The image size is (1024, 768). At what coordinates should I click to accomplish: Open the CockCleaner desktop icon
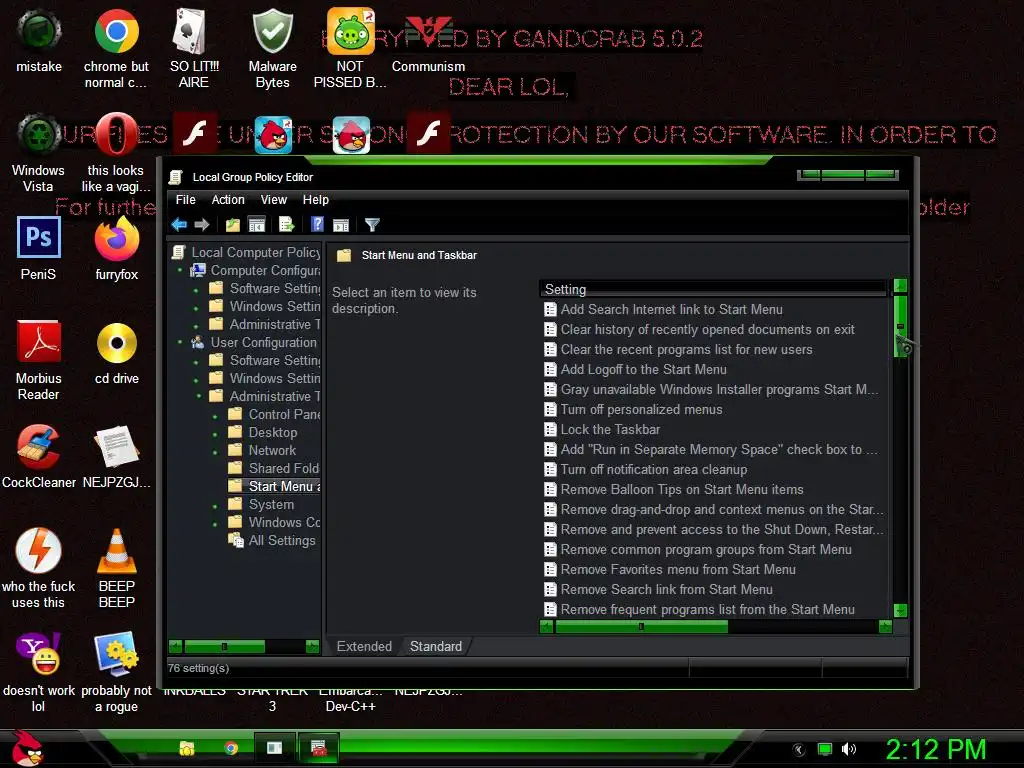pyautogui.click(x=39, y=456)
